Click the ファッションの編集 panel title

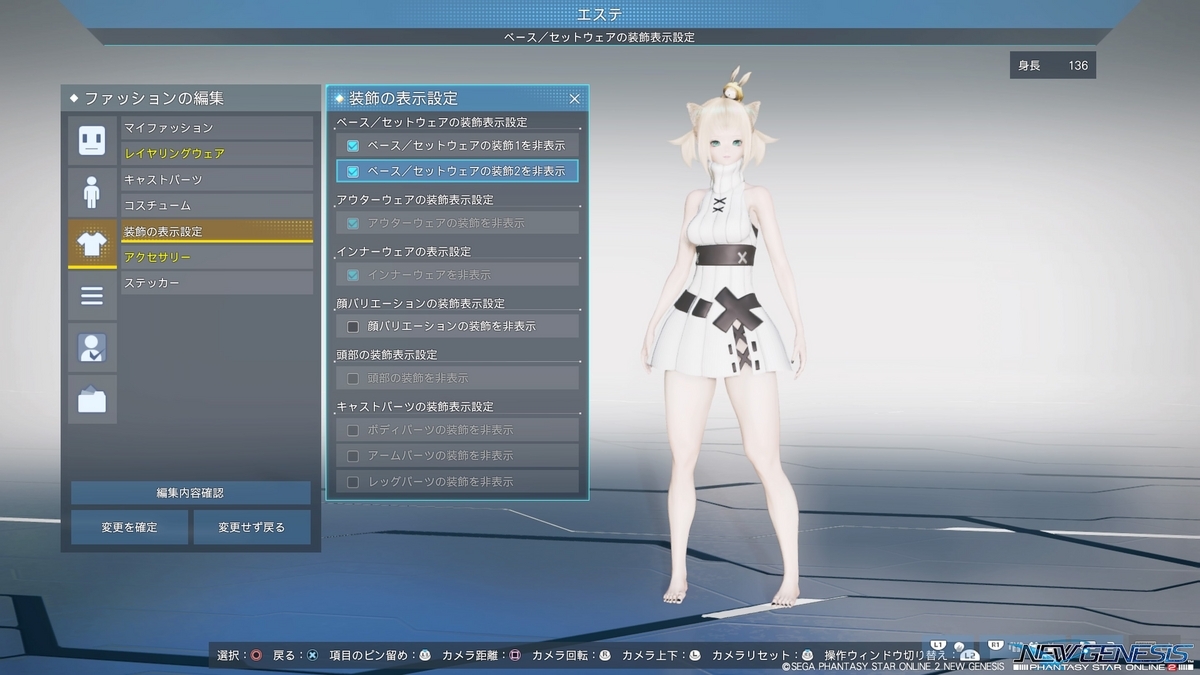pyautogui.click(x=153, y=99)
